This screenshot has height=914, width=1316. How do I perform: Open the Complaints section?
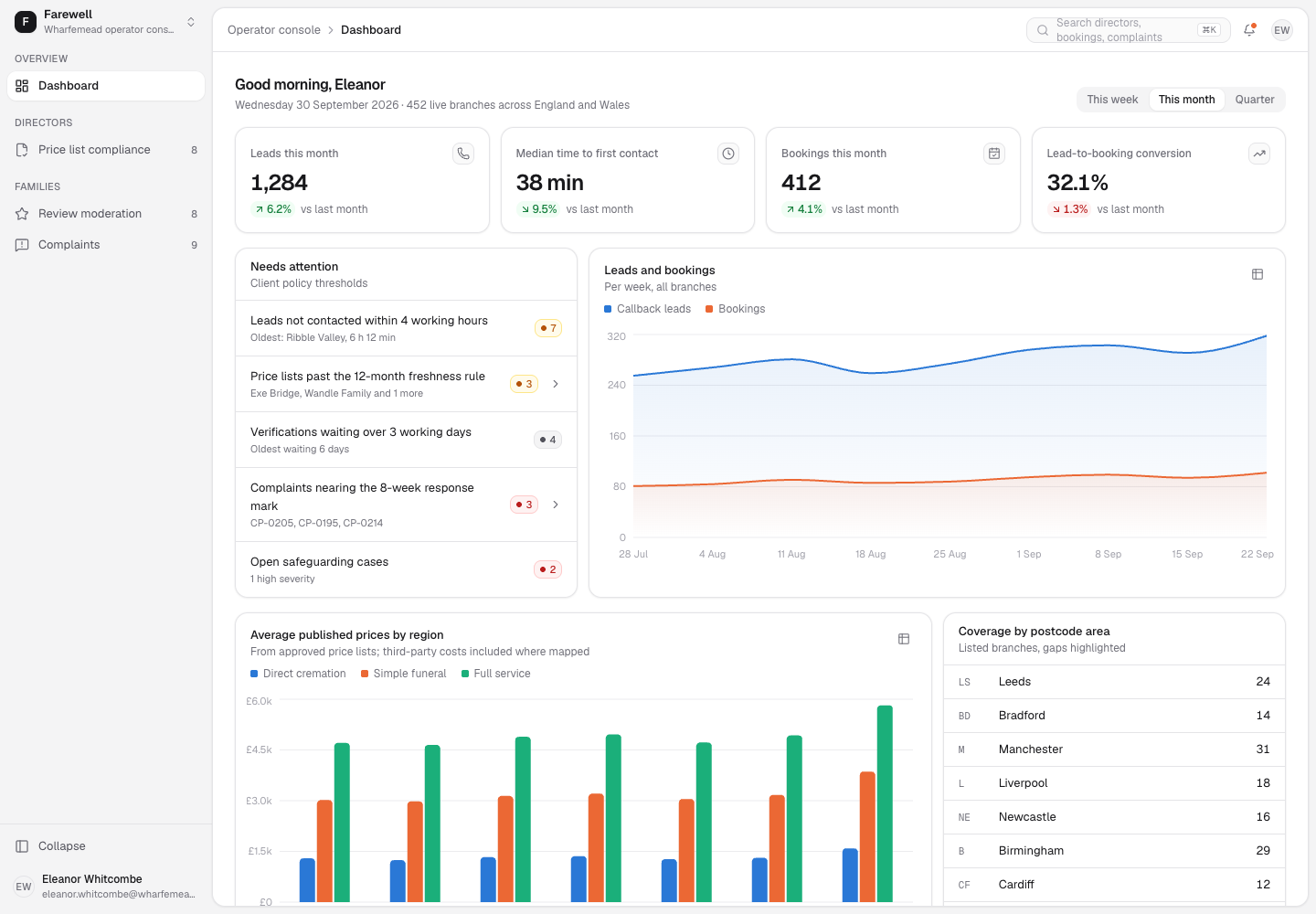[106, 245]
